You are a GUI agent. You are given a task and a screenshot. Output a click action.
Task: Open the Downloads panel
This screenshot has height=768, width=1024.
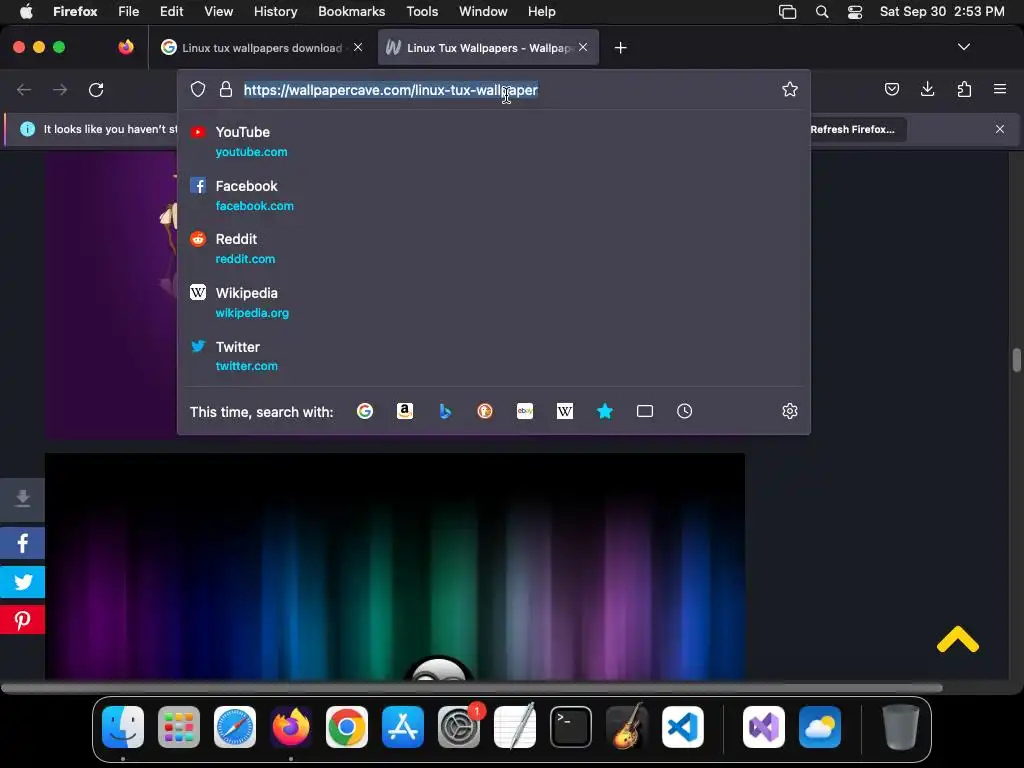[x=927, y=89]
